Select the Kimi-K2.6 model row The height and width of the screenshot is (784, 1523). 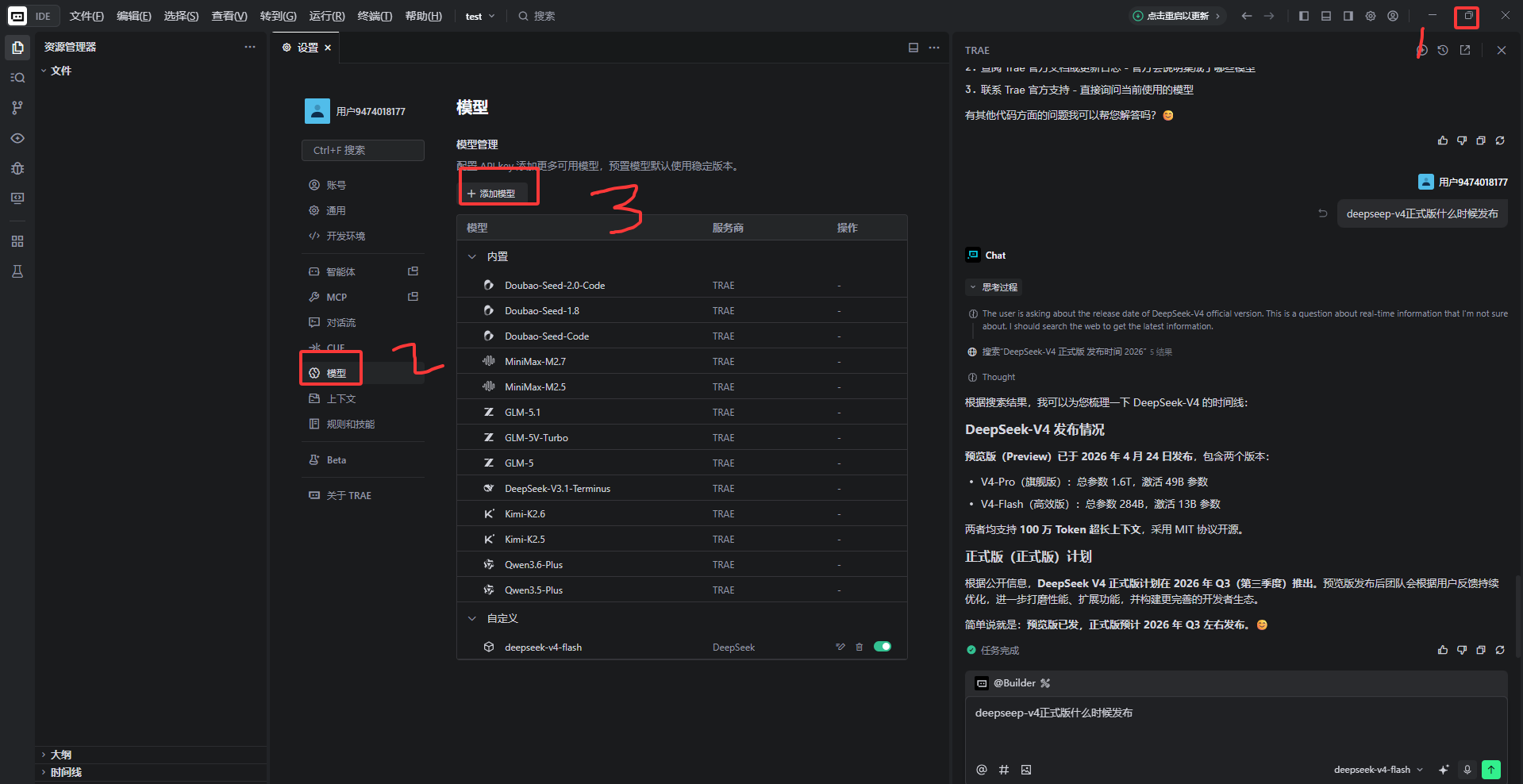point(682,513)
